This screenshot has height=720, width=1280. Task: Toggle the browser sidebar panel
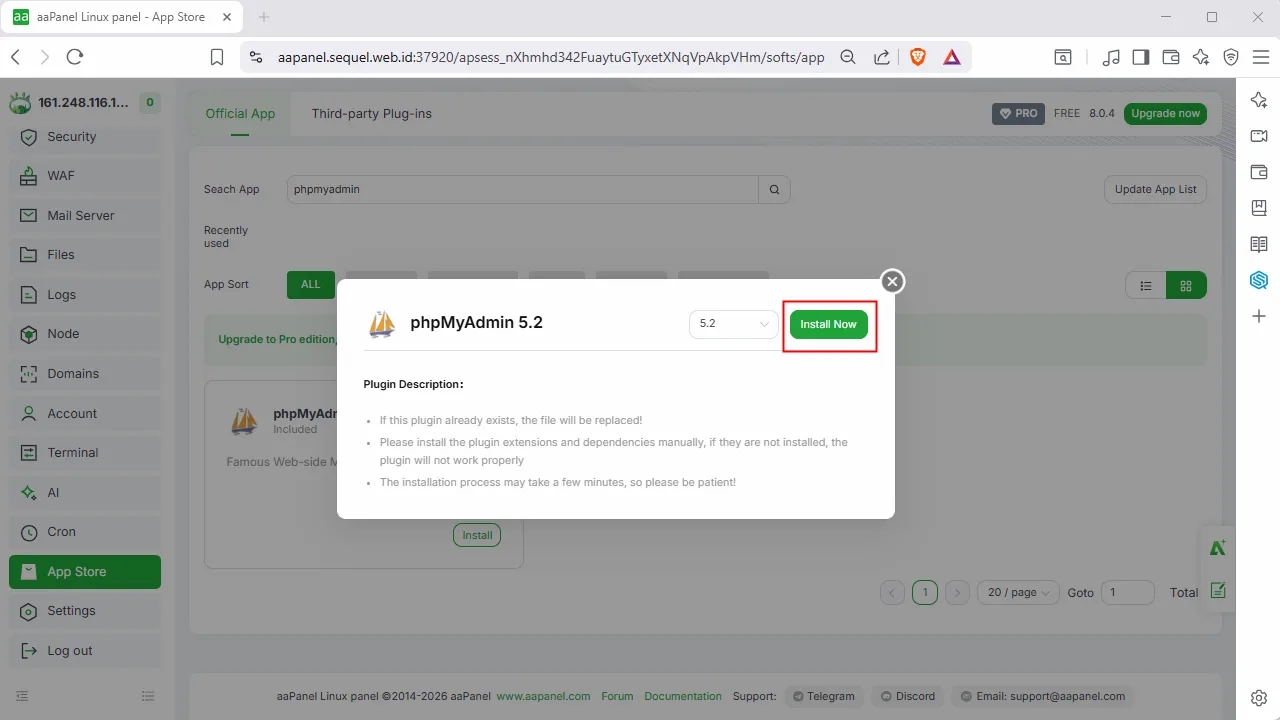coord(1140,57)
